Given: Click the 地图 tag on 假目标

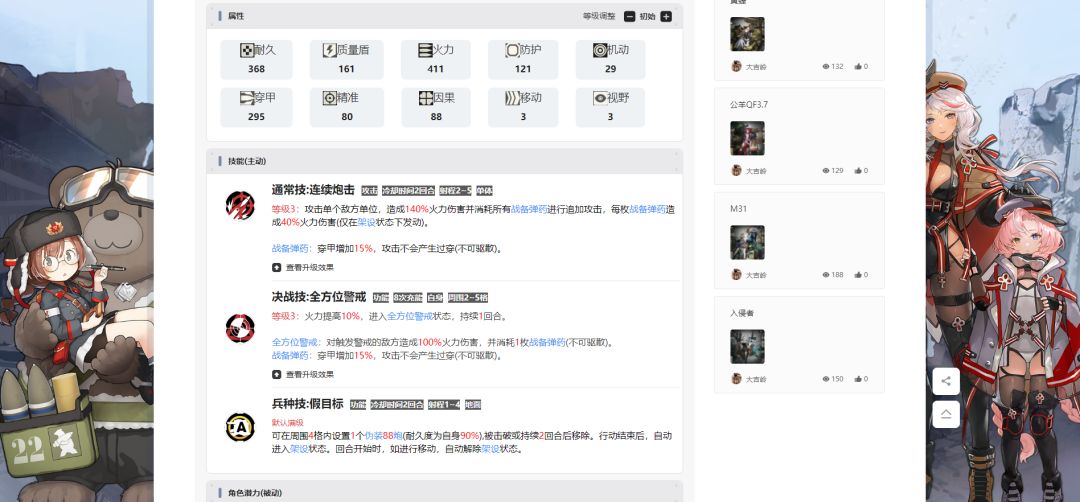Looking at the screenshot, I should [x=473, y=405].
